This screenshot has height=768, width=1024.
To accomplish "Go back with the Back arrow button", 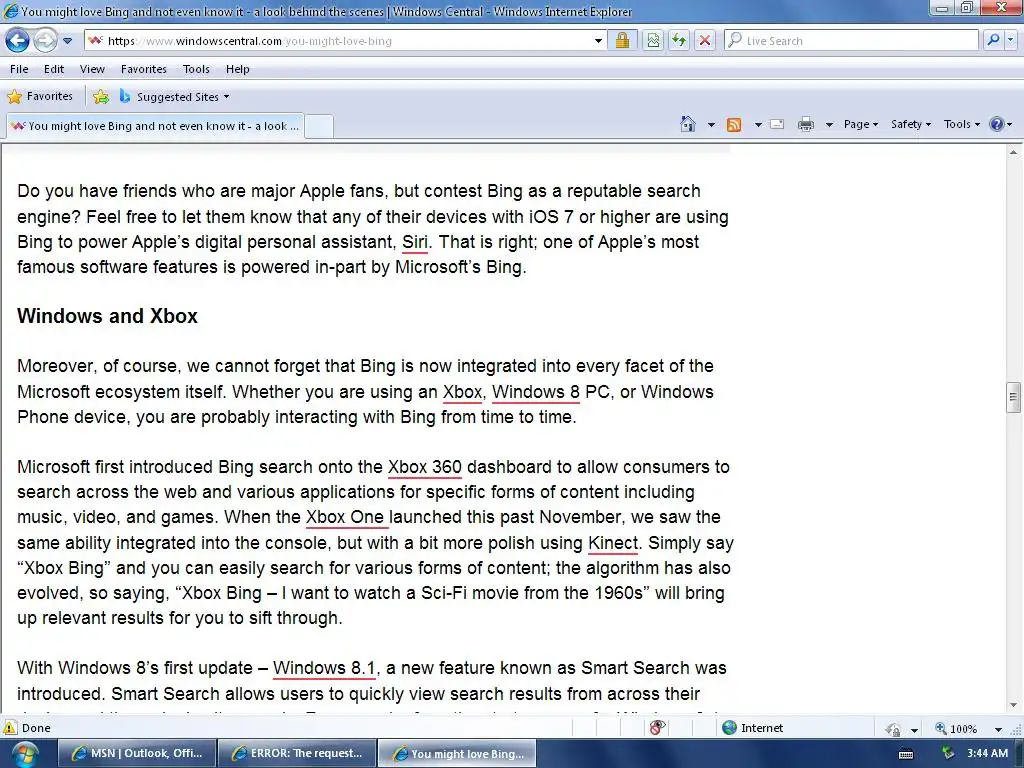I will coord(17,40).
